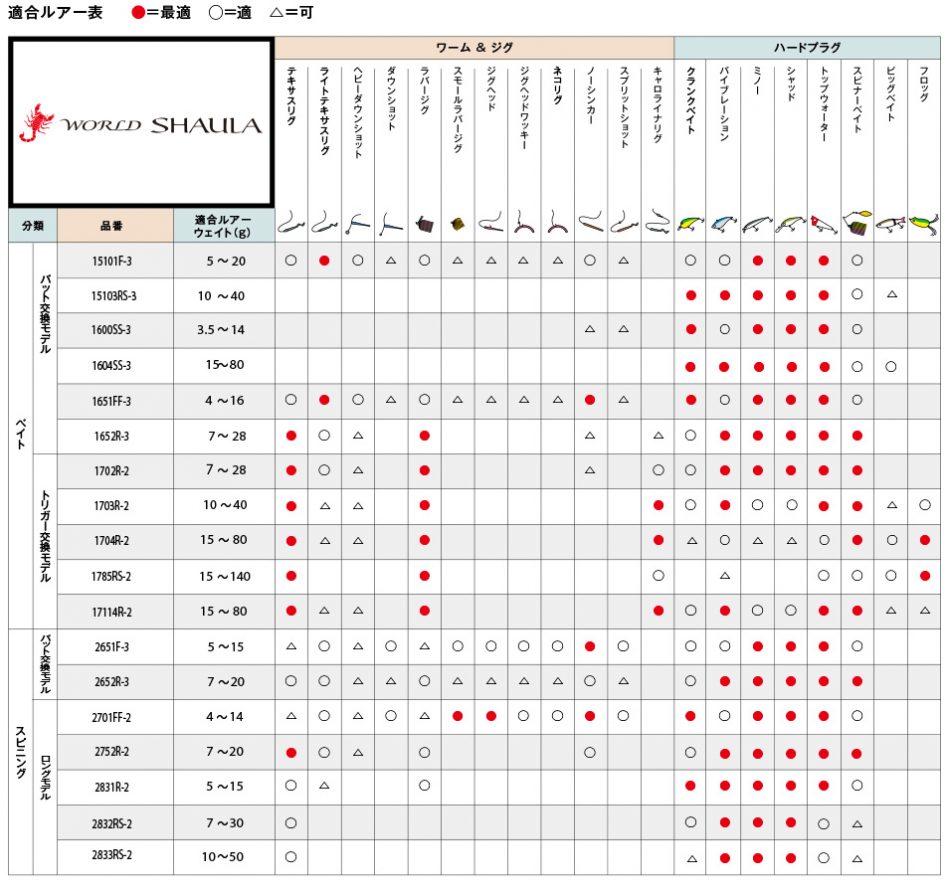Image resolution: width=945 pixels, height=895 pixels.
Task: Click the vibration lure icon
Action: click(724, 224)
